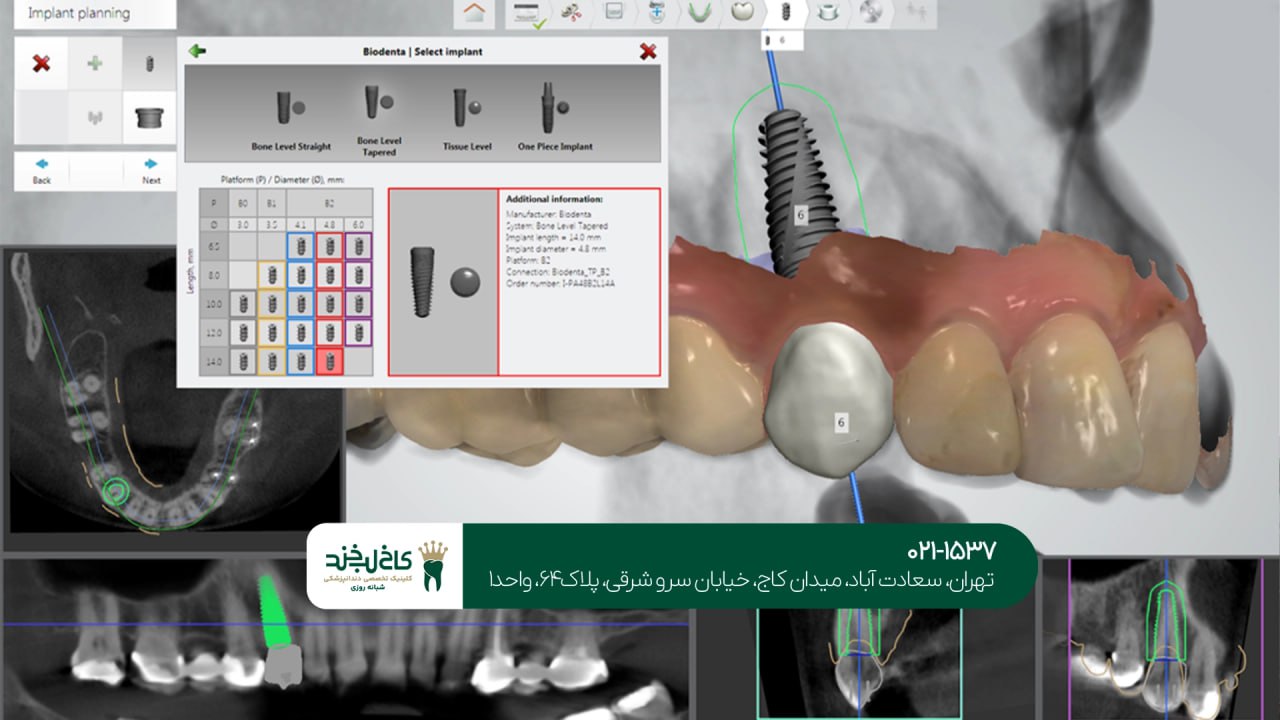Select the 6.0 diameter, 6.0 mm length implant
This screenshot has height=720, width=1280.
pyautogui.click(x=358, y=247)
